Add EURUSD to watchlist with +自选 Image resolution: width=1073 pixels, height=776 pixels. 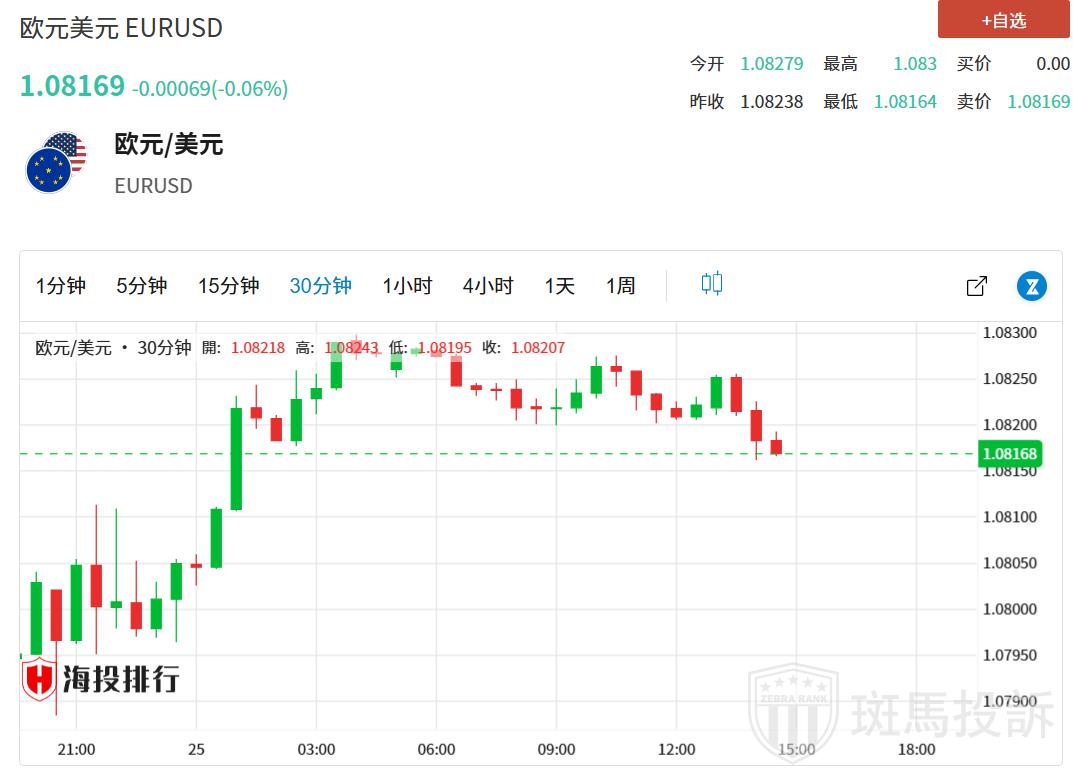[x=1003, y=20]
